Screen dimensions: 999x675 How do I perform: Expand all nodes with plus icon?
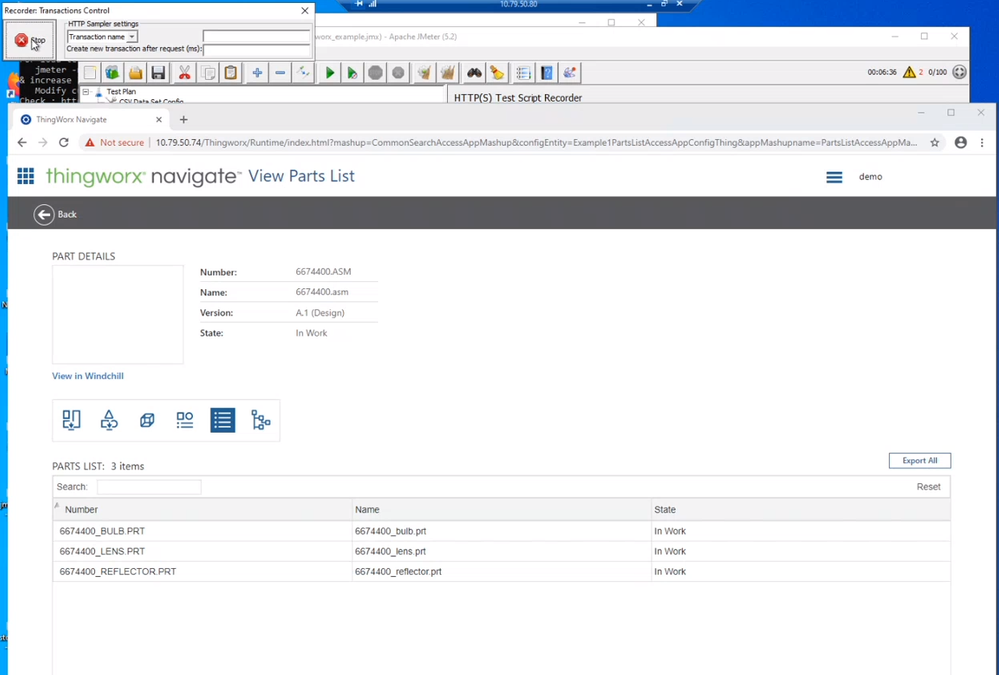point(257,73)
